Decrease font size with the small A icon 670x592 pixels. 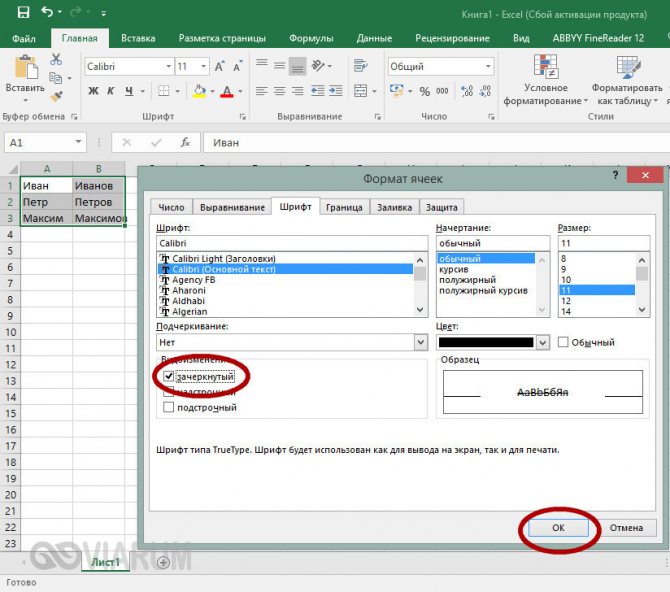tap(238, 66)
